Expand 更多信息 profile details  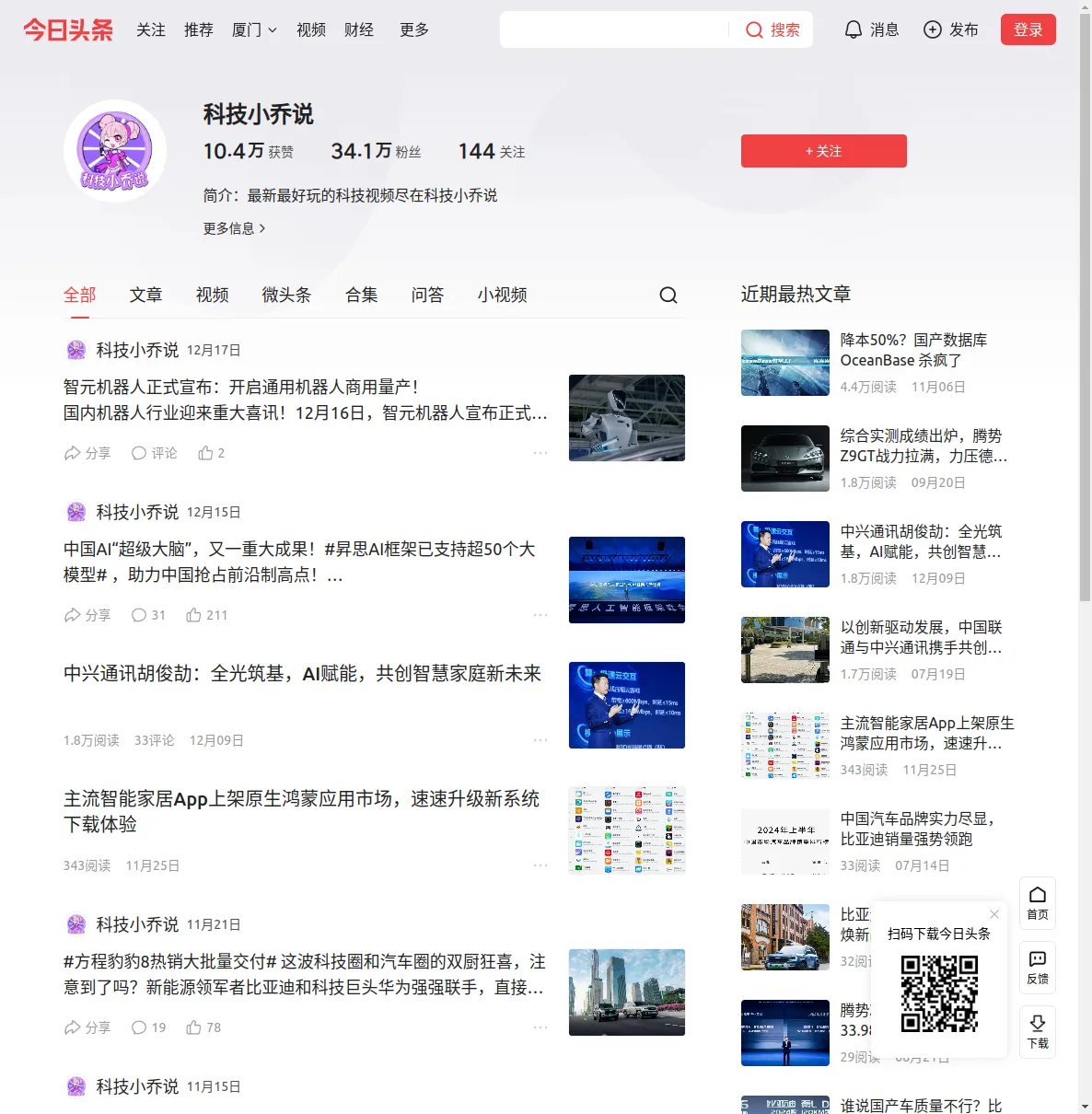[x=235, y=228]
